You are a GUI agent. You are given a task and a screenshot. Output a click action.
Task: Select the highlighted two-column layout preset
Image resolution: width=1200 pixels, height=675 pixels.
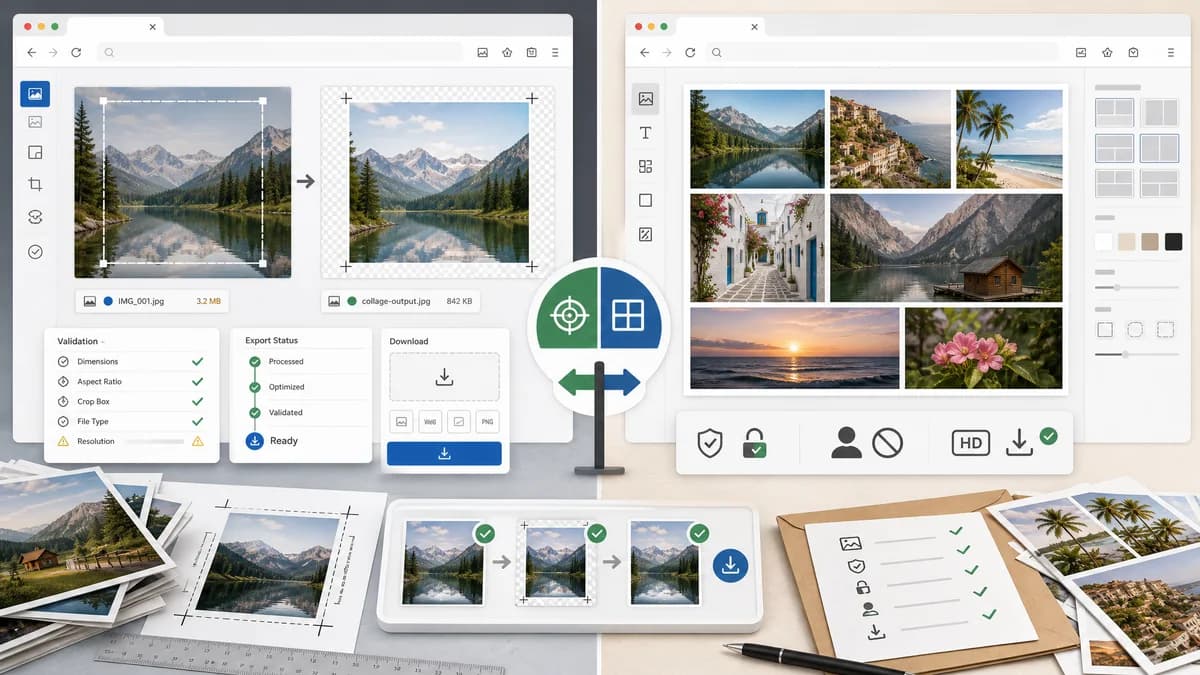1160,148
